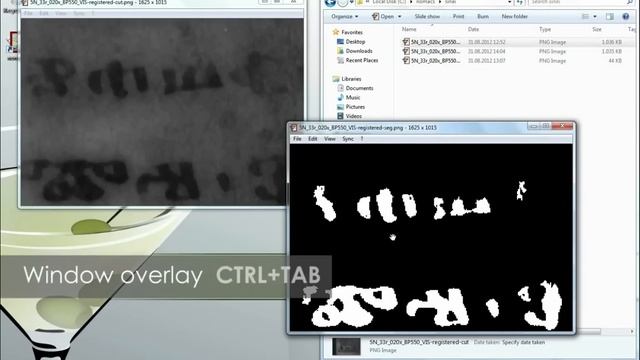Click the Downloads folder icon in Favorites
The width and height of the screenshot is (640, 360).
(x=340, y=51)
